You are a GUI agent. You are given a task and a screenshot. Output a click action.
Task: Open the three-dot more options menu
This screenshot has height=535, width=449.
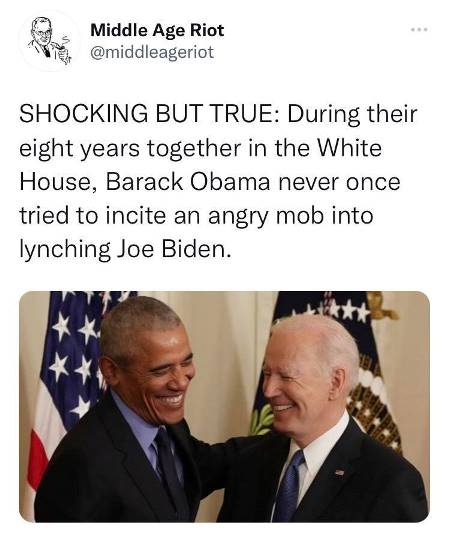(x=419, y=30)
